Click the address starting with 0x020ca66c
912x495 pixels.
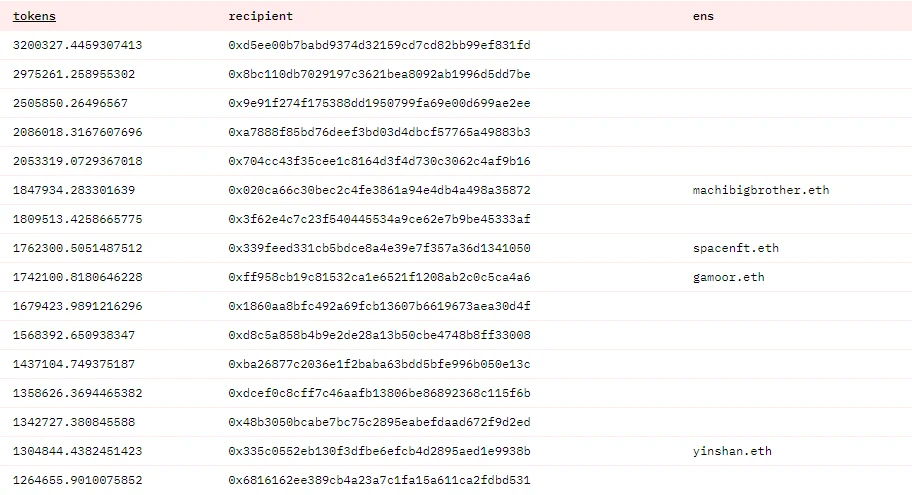coord(379,190)
